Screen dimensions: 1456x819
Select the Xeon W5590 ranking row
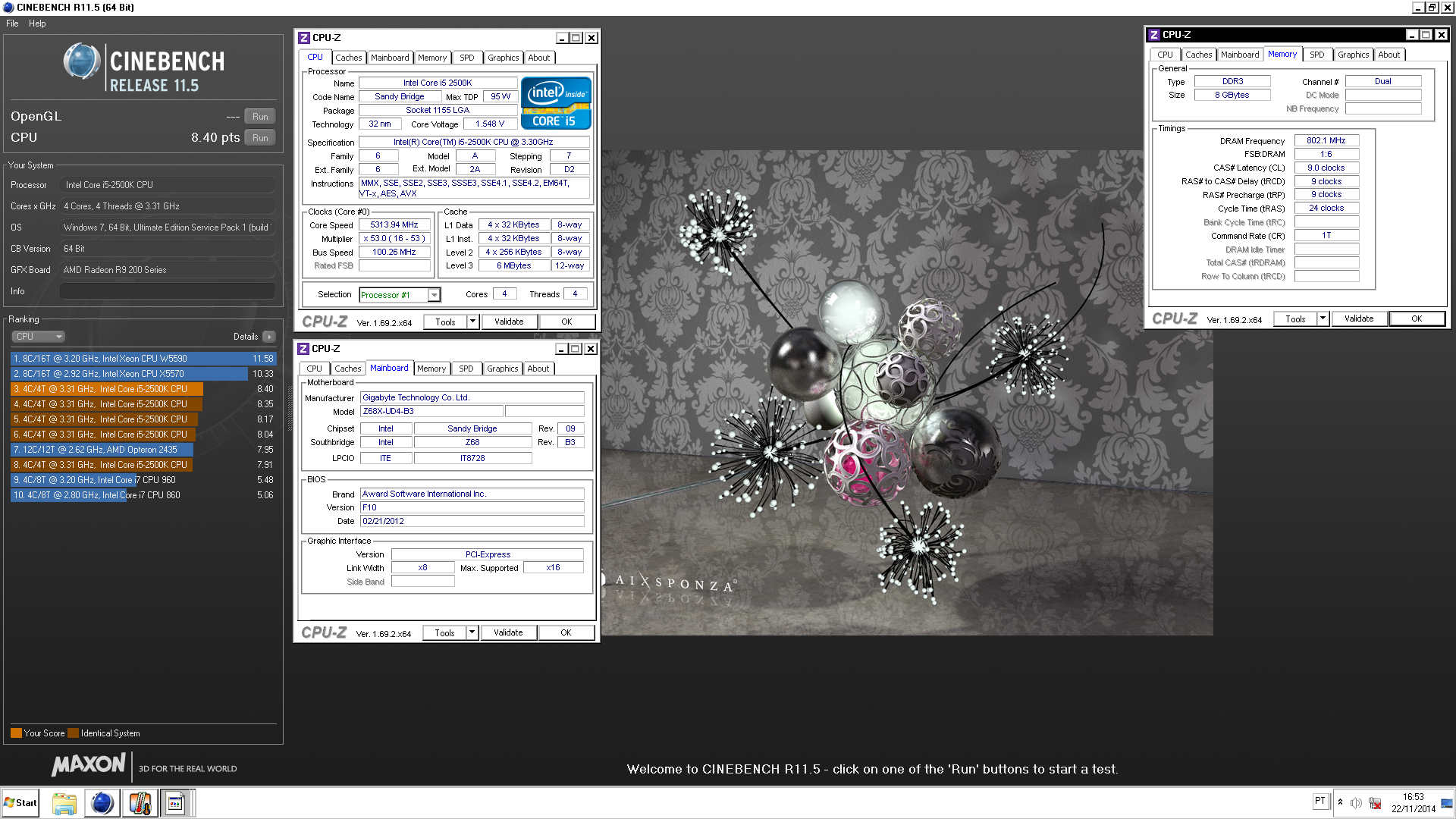143,359
